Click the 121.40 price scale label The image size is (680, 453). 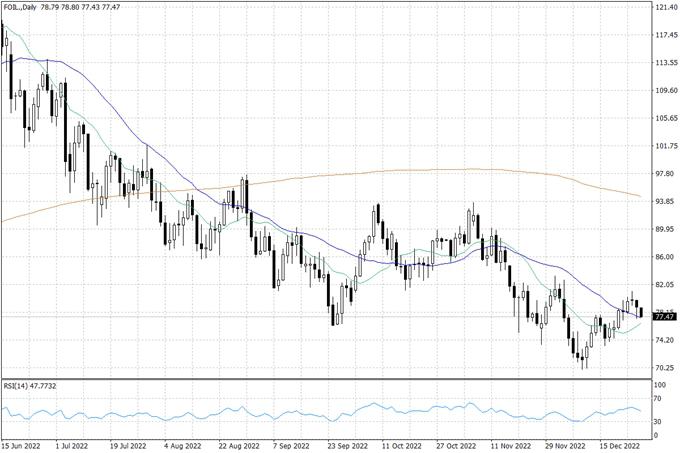coord(665,8)
